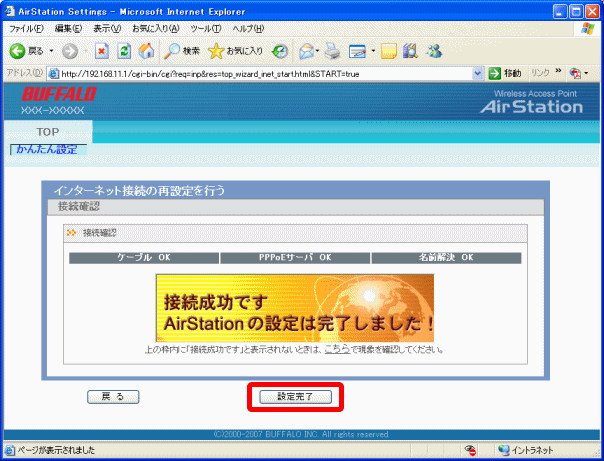Open the Back history dropdown arrow
Image resolution: width=604 pixels, height=461 pixels.
pyautogui.click(x=51, y=51)
